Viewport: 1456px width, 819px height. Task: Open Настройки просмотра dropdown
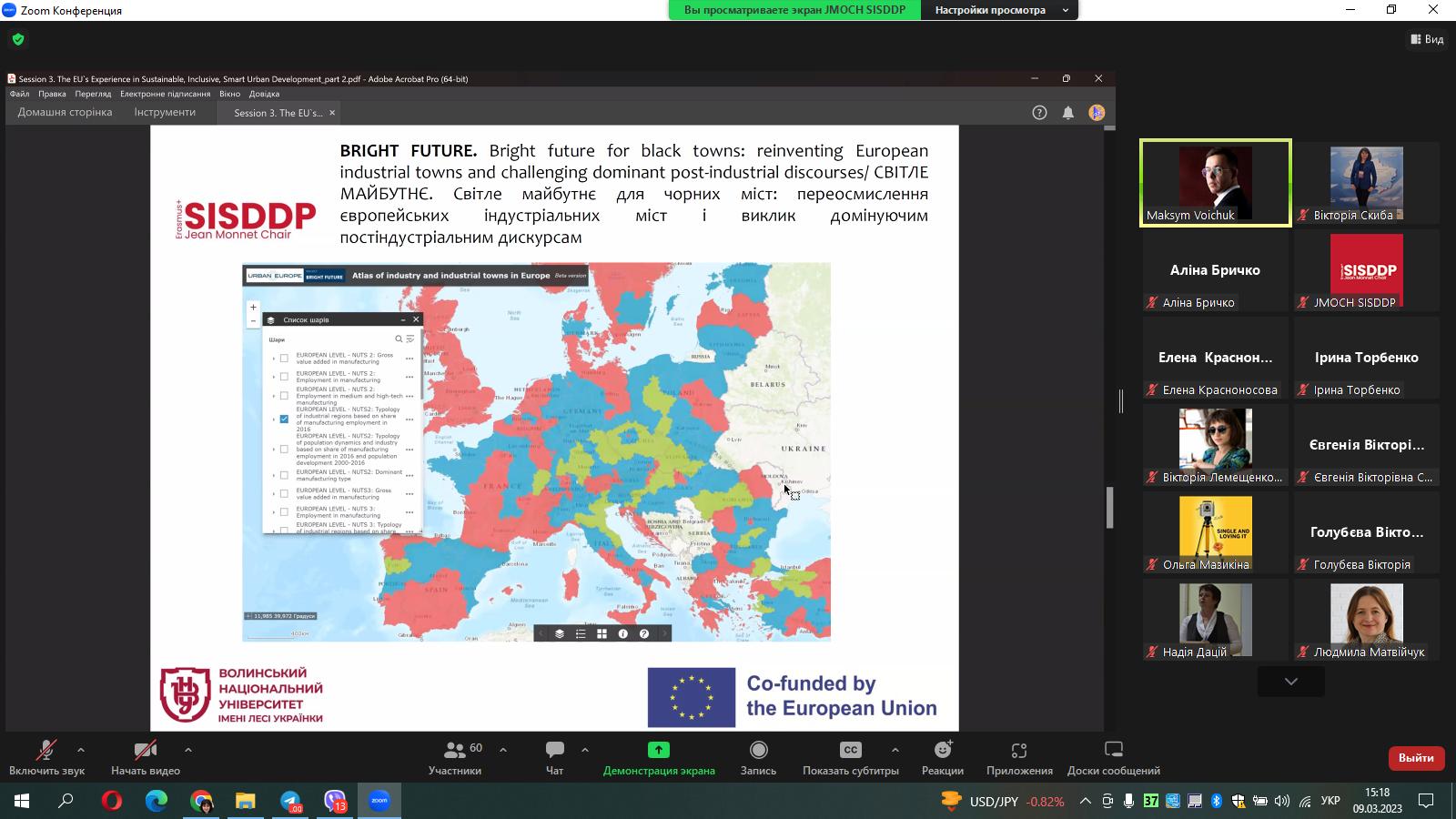1000,10
